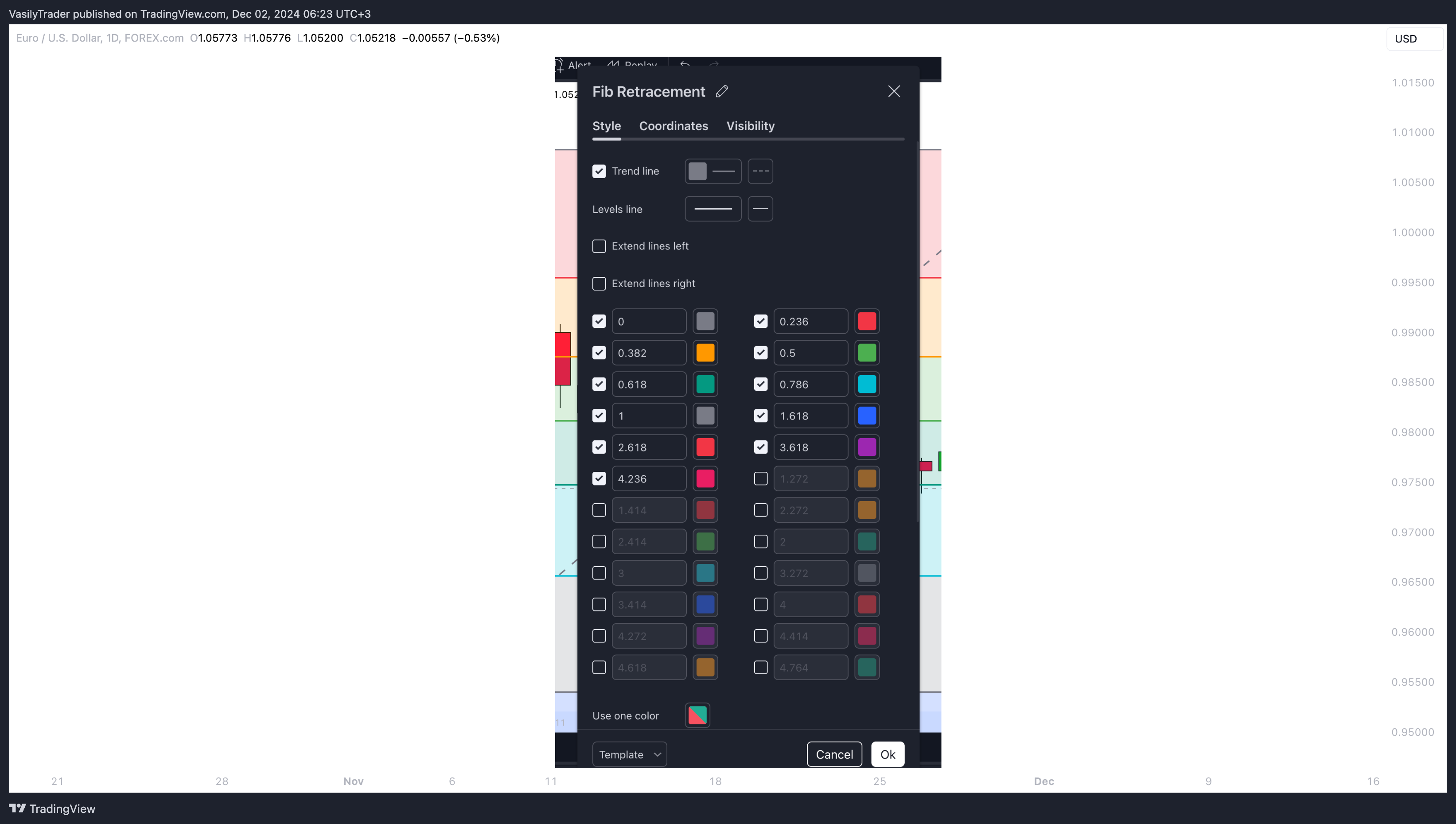
Task: Click the Nov label on time axis
Action: pyautogui.click(x=353, y=781)
